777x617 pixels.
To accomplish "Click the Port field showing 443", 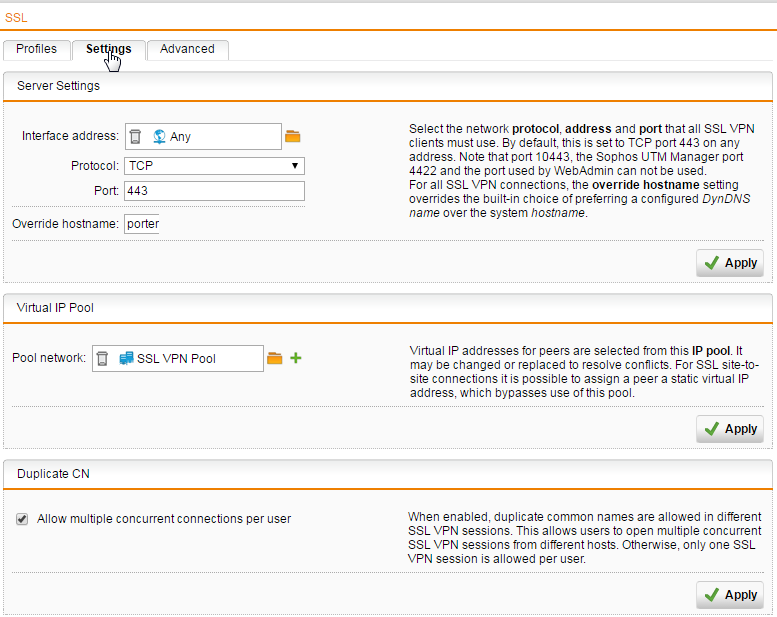I will tap(214, 191).
